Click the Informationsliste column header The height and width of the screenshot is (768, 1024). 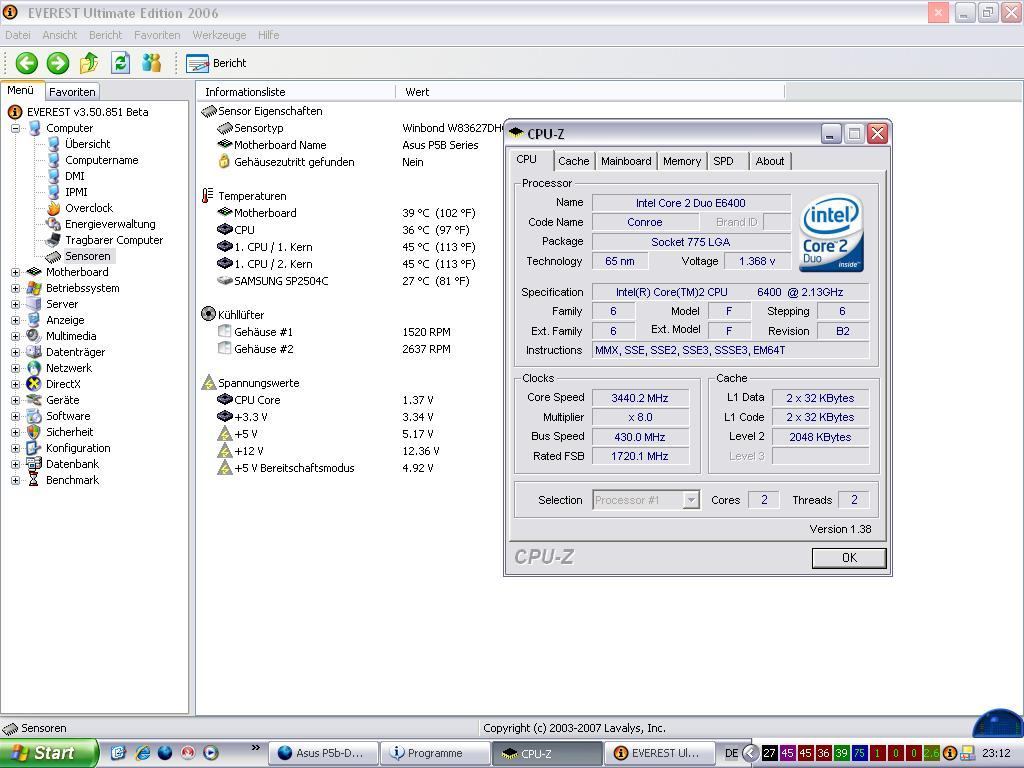[245, 92]
